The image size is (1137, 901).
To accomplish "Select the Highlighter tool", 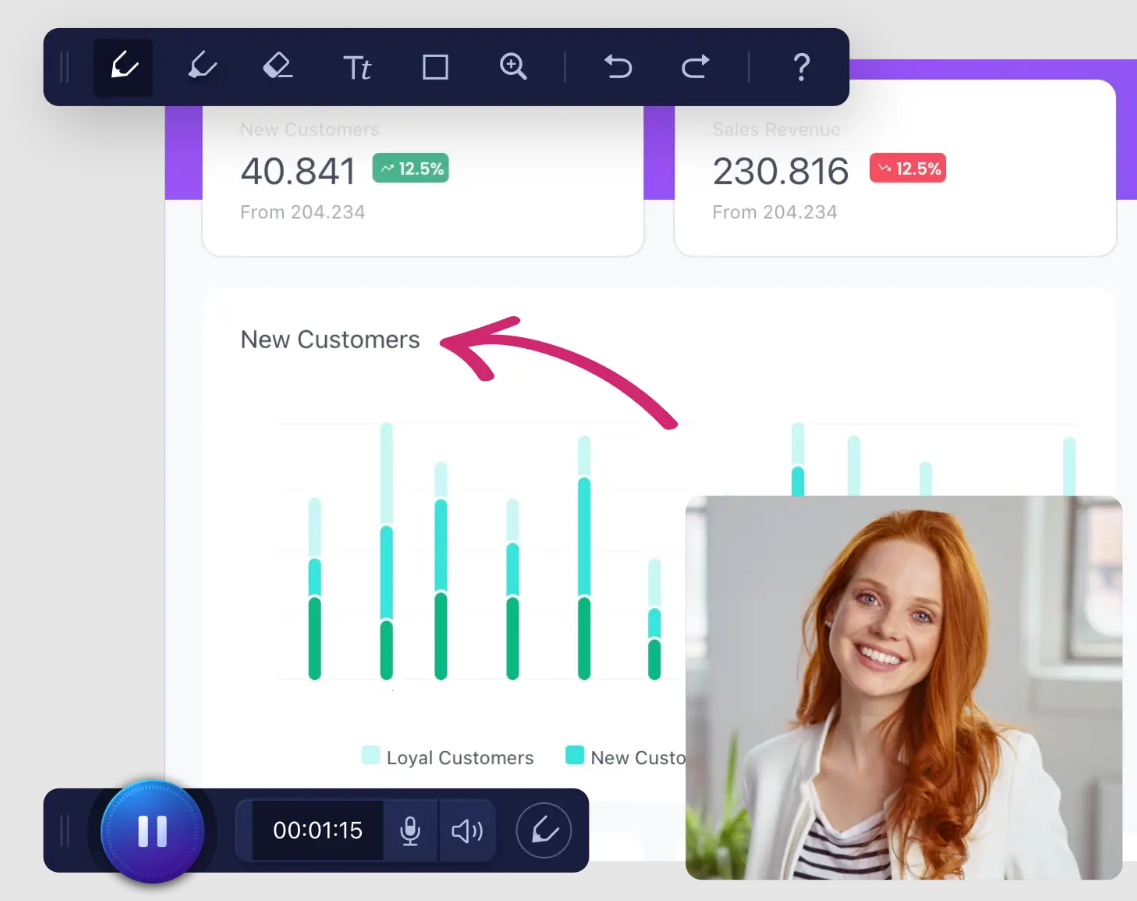I will [x=202, y=67].
